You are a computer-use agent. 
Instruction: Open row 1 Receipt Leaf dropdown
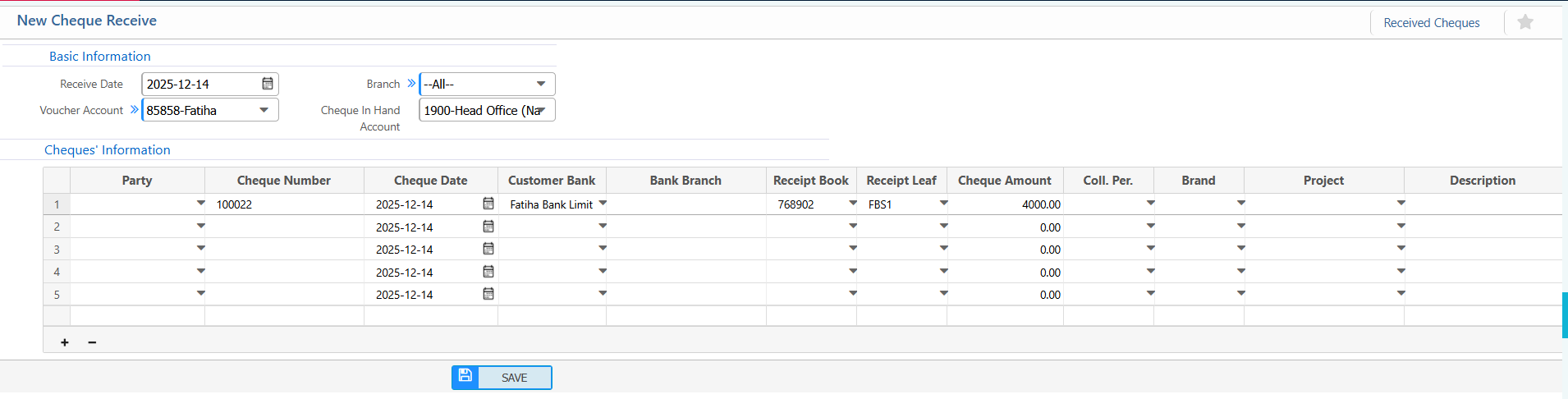943,203
